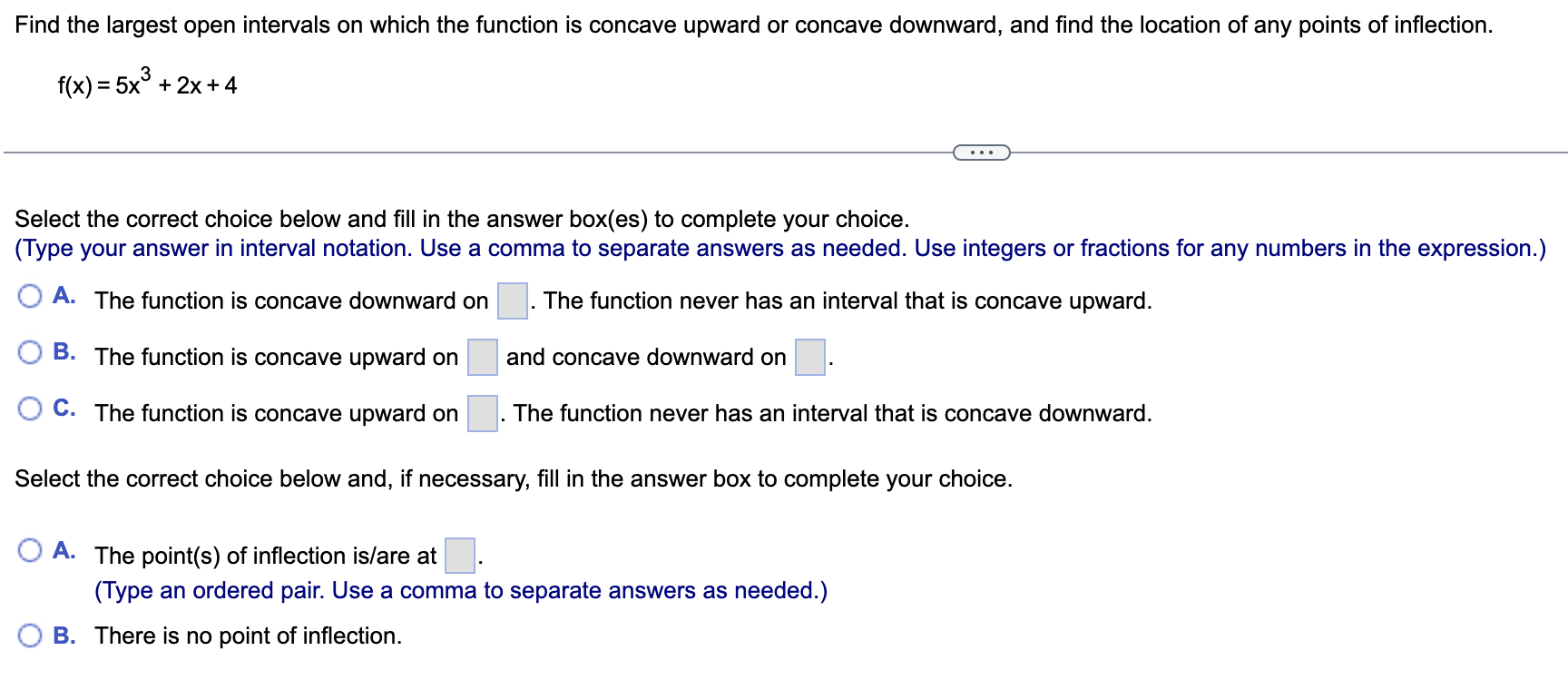The width and height of the screenshot is (1568, 690).
Task: Click the function definition f(x) text
Action: (x=145, y=86)
